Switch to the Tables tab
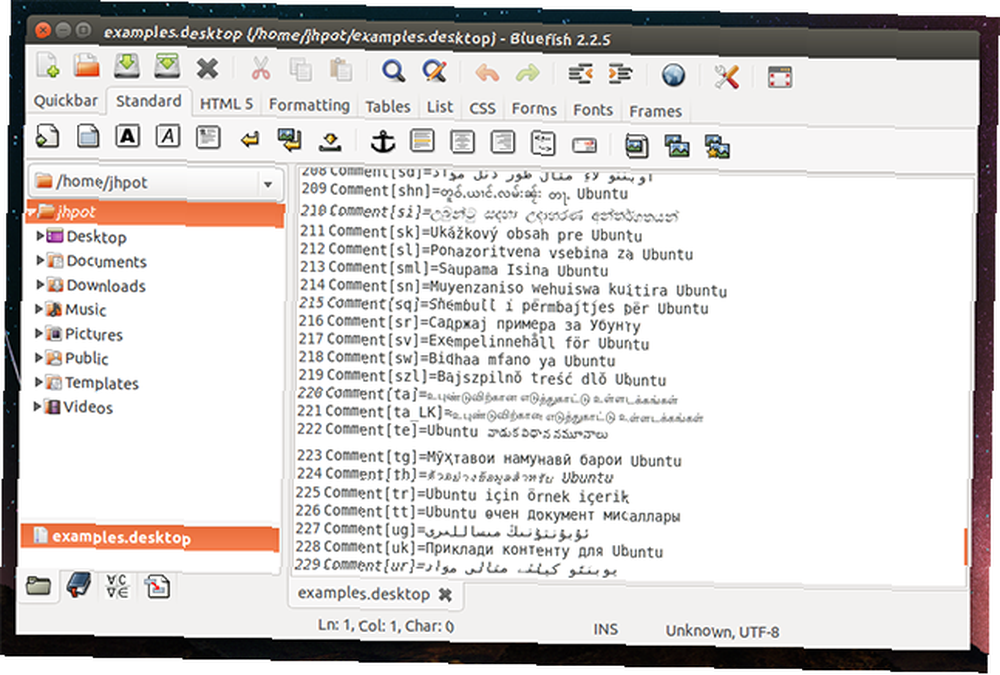The height and width of the screenshot is (675, 1000). (x=388, y=107)
